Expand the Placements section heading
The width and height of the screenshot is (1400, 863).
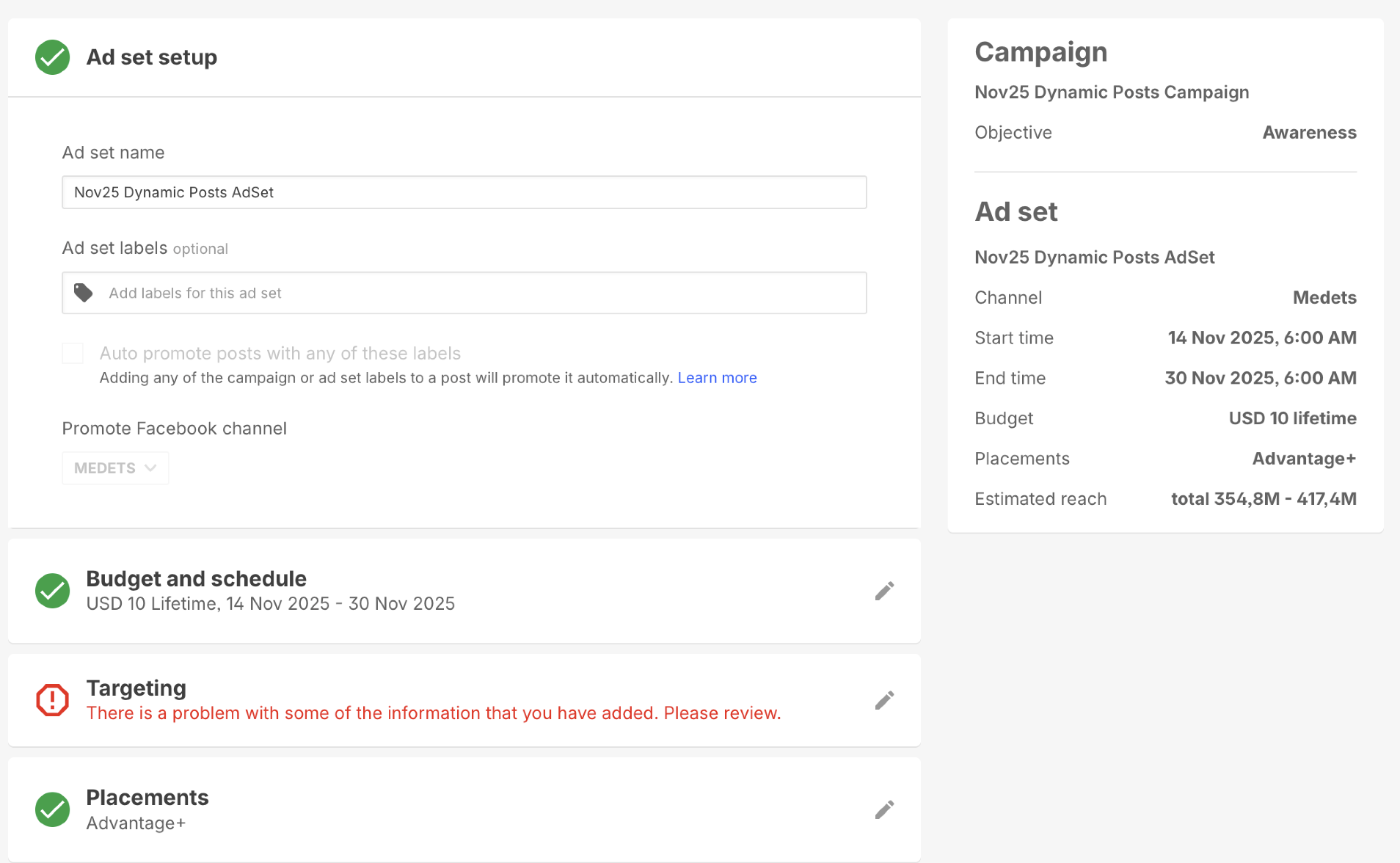(x=147, y=798)
